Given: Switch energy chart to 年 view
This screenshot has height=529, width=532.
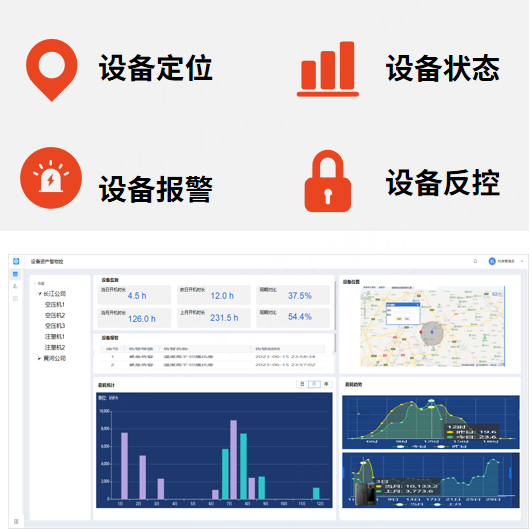Looking at the screenshot, I should pyautogui.click(x=326, y=384).
